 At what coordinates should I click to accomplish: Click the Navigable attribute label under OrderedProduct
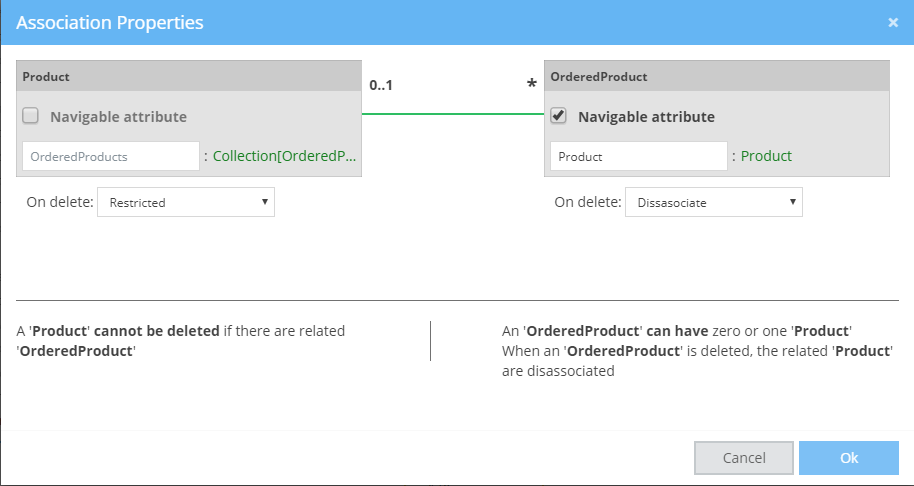tap(646, 117)
